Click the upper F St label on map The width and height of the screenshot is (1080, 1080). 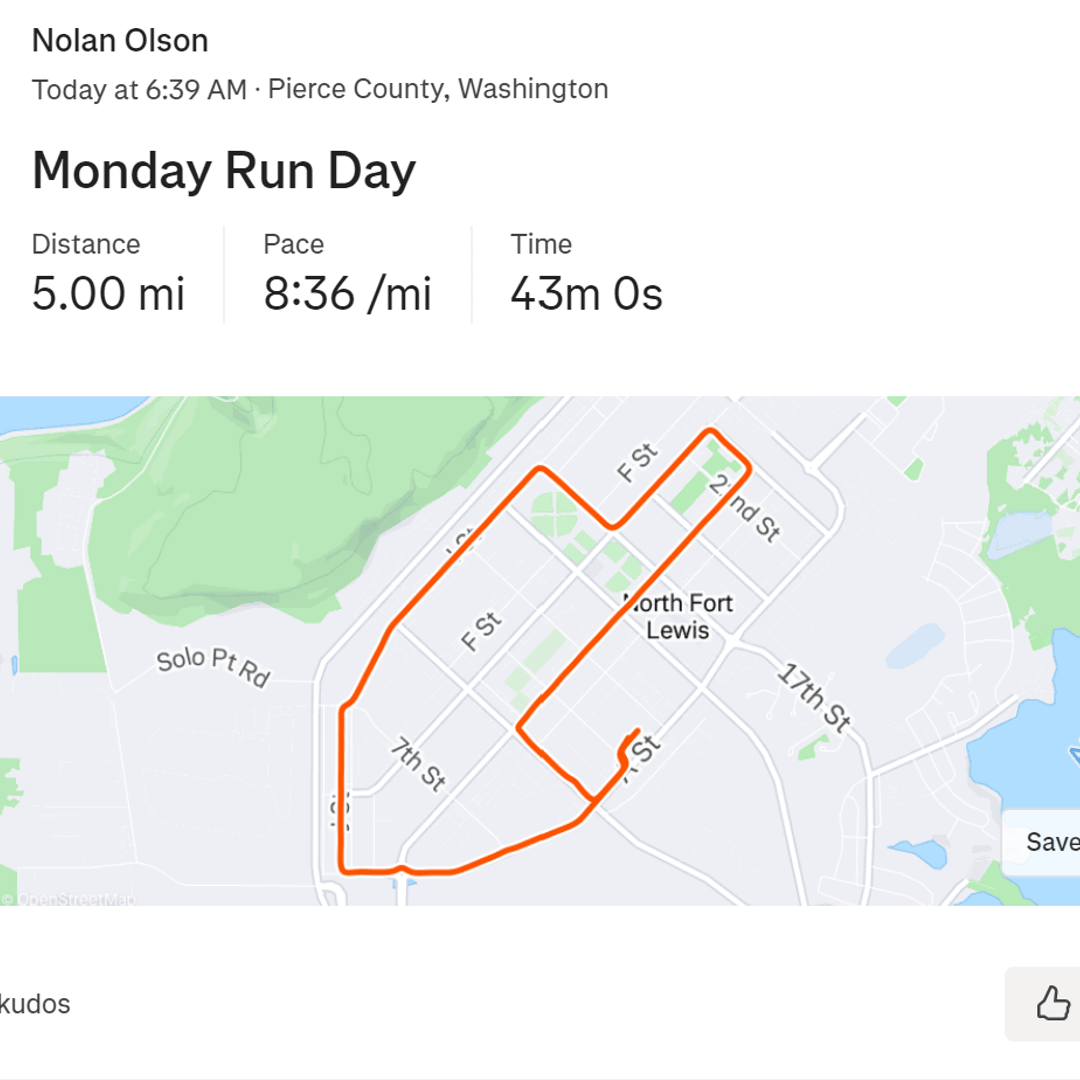click(637, 463)
